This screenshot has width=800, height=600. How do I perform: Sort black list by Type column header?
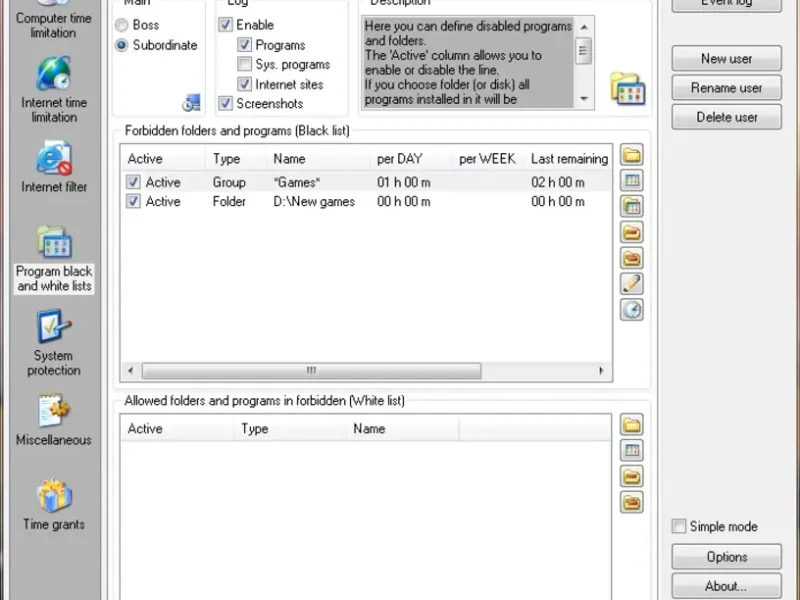coord(235,159)
